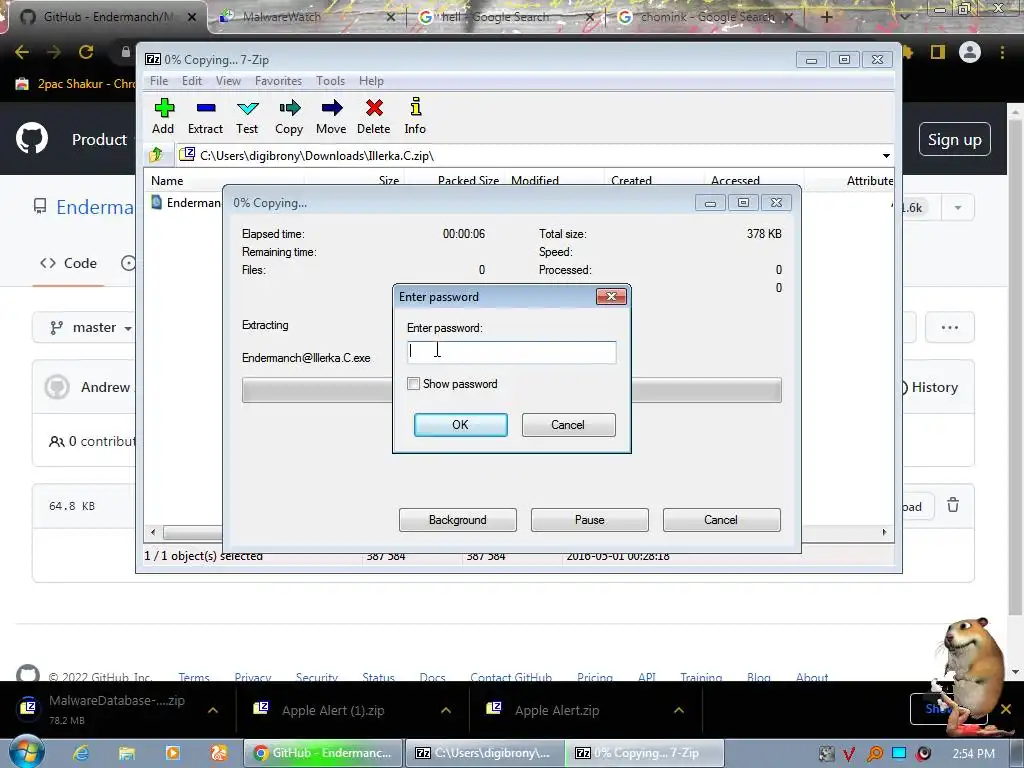
Task: Open the Favorites menu in 7-Zip
Action: pos(278,80)
